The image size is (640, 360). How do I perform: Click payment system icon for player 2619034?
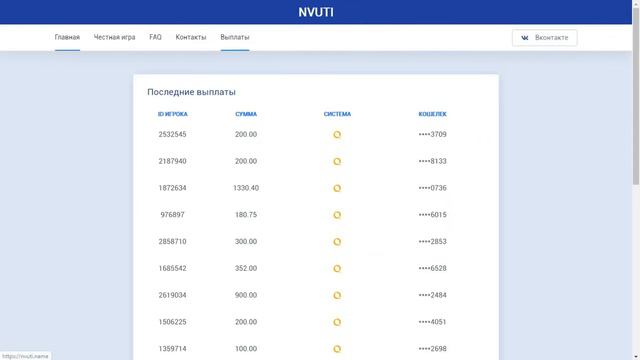pyautogui.click(x=337, y=296)
